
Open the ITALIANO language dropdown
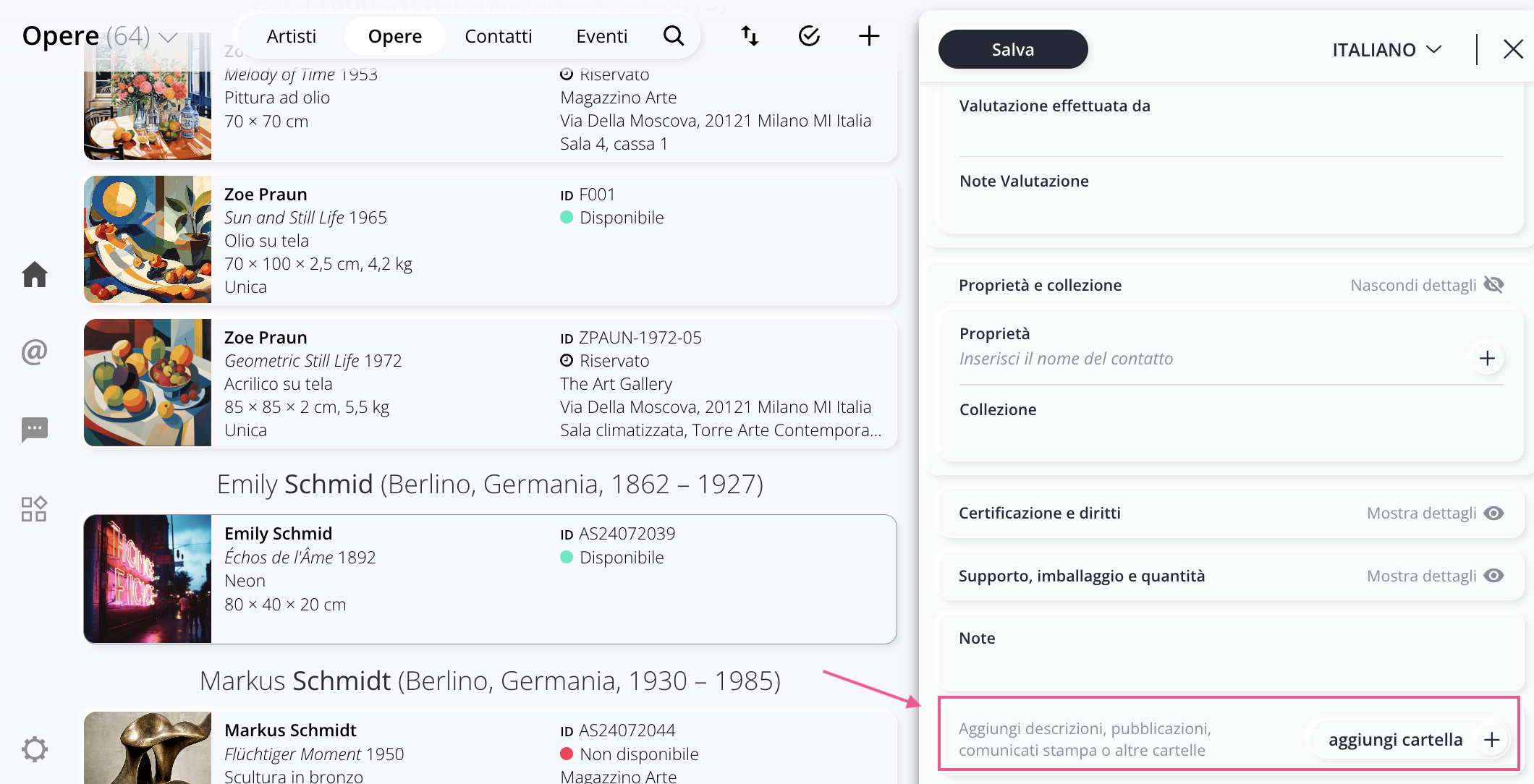click(1386, 50)
